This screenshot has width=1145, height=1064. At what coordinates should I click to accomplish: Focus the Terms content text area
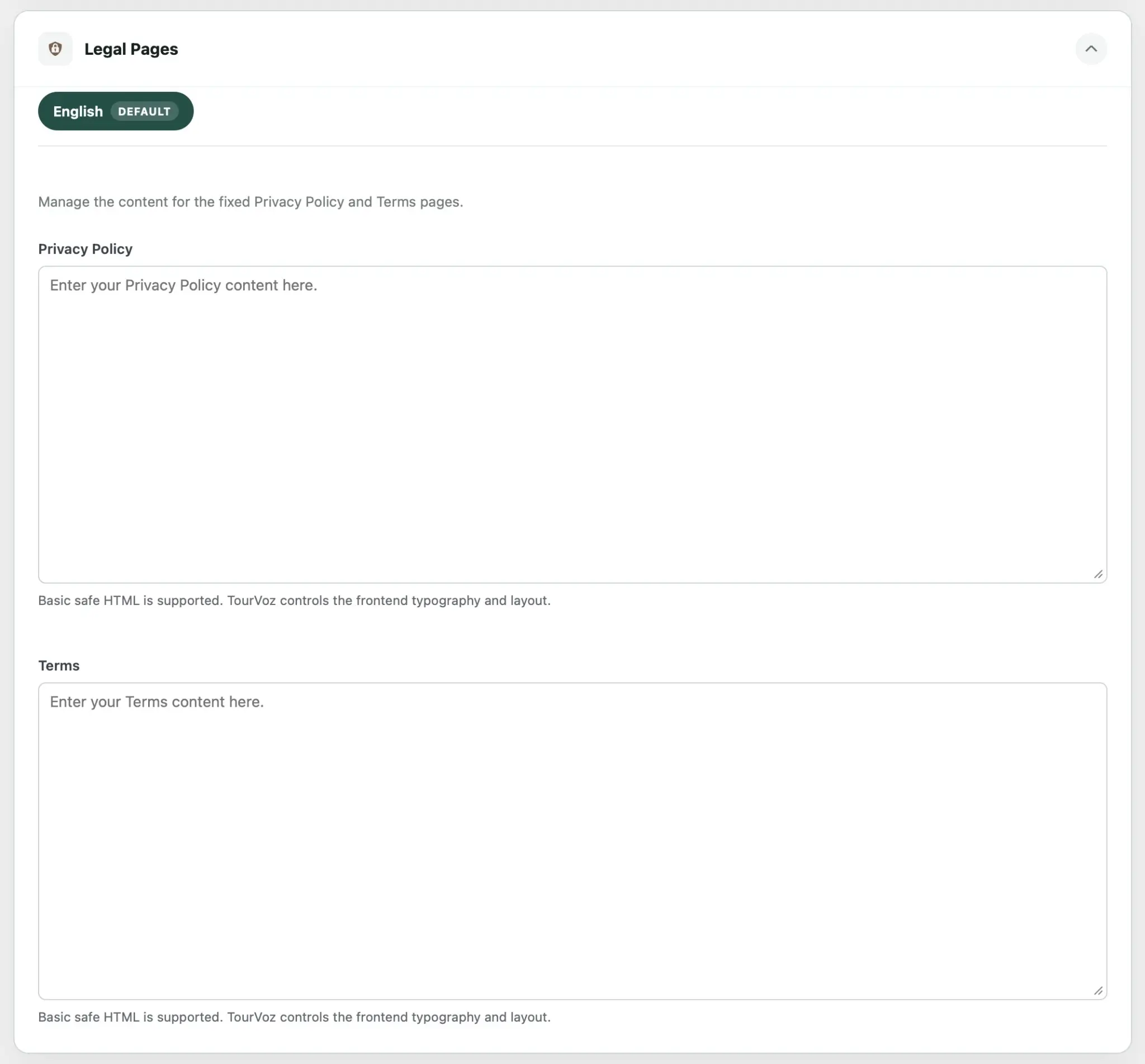tap(572, 840)
